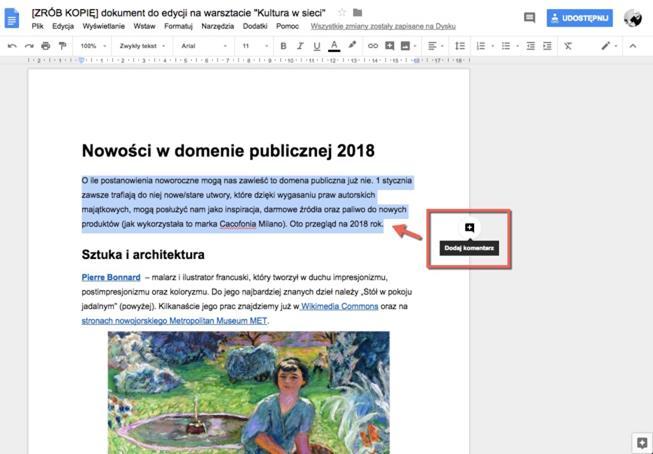
Task: Click 'Wszystkie zmiany zostały zapisane na Dysku' link
Action: (x=383, y=26)
